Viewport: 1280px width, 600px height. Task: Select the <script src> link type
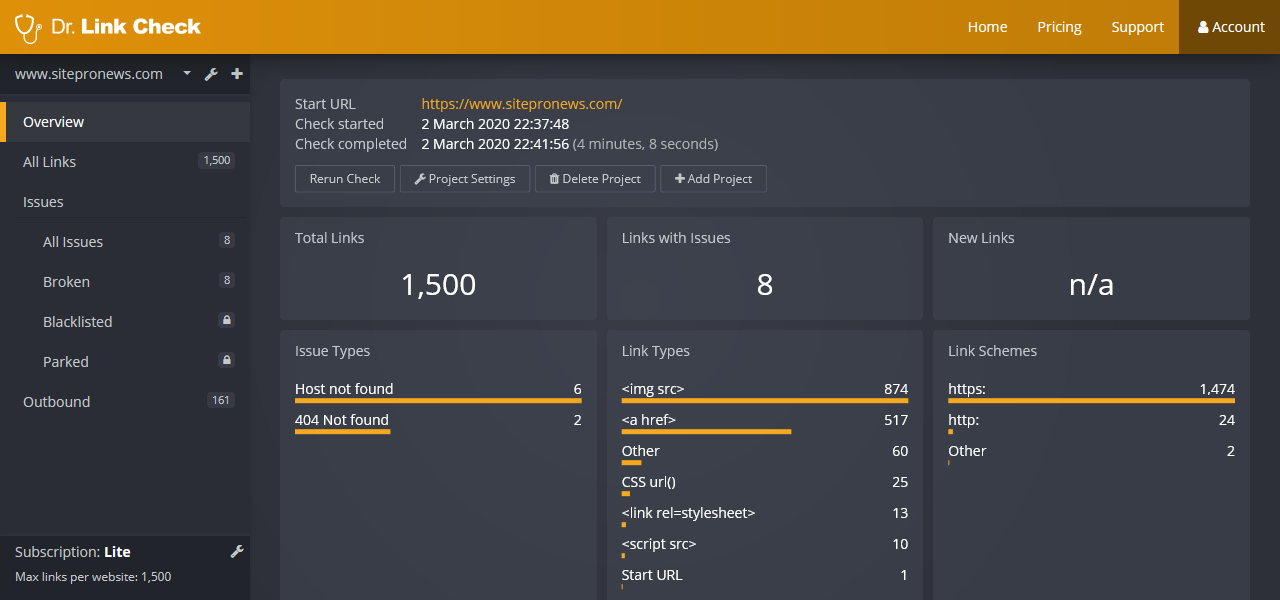coord(765,544)
